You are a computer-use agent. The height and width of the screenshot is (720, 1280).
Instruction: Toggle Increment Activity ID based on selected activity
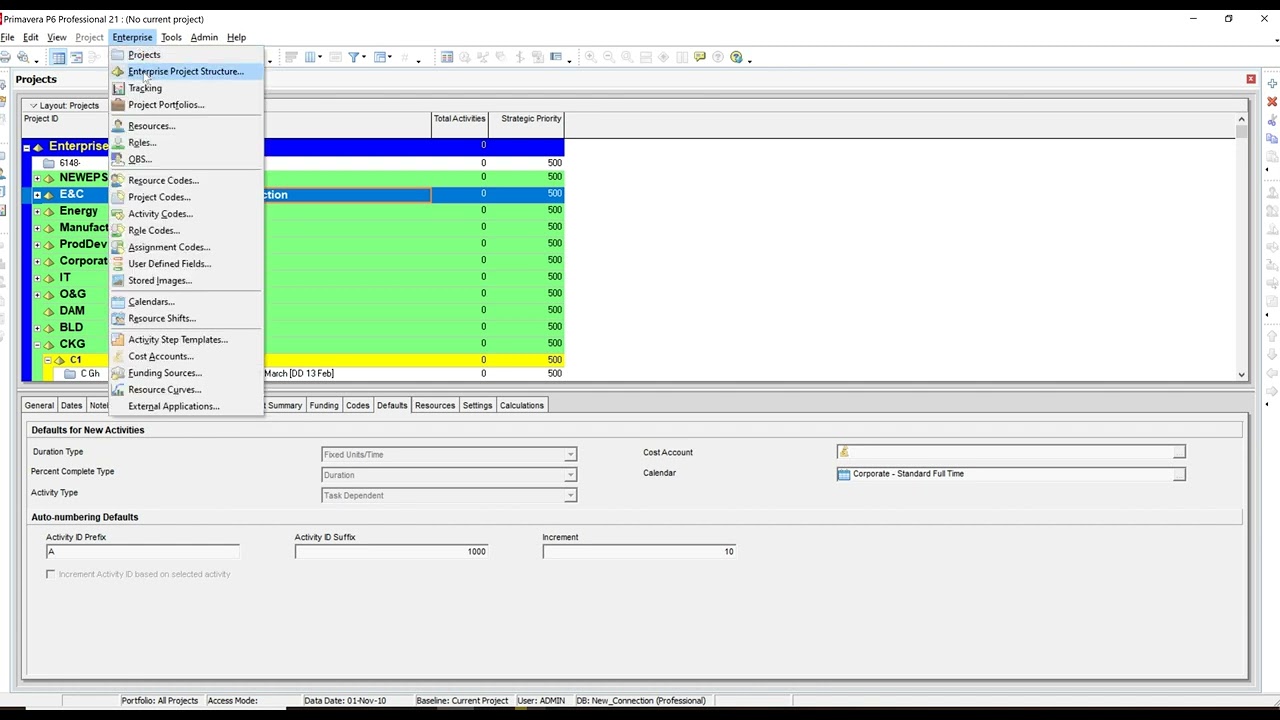pyautogui.click(x=51, y=574)
